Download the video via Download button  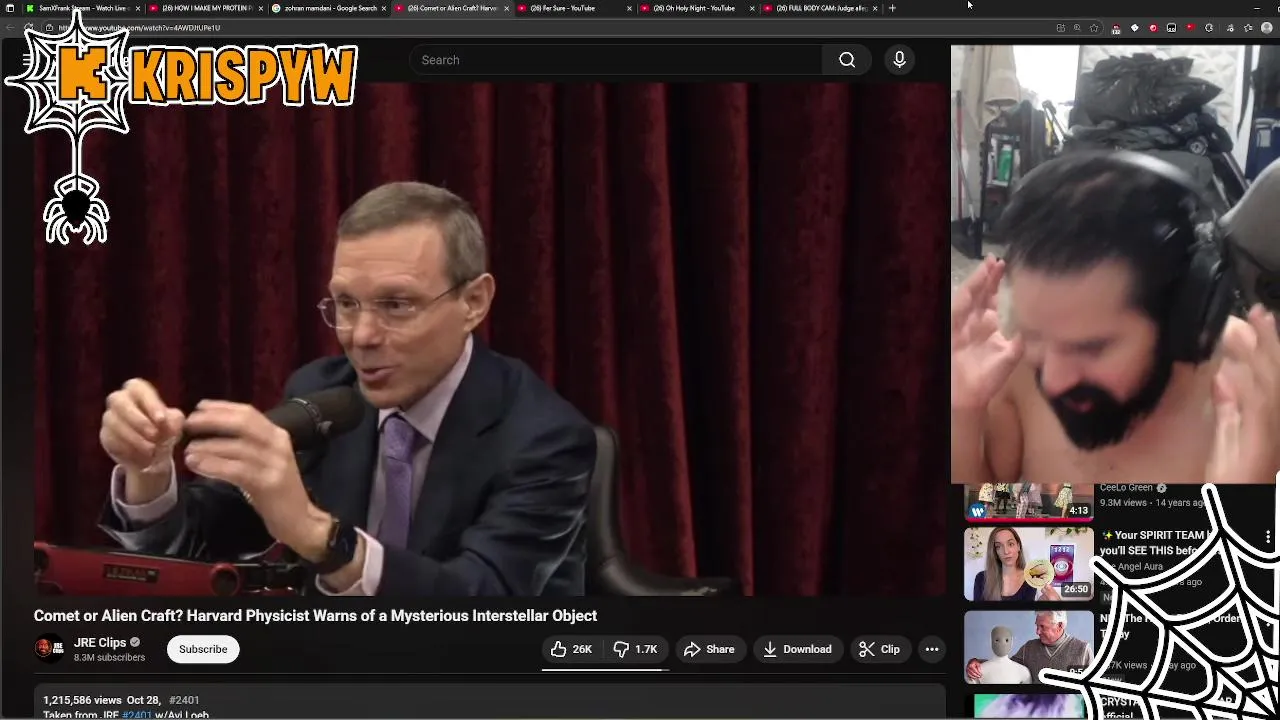pos(797,649)
